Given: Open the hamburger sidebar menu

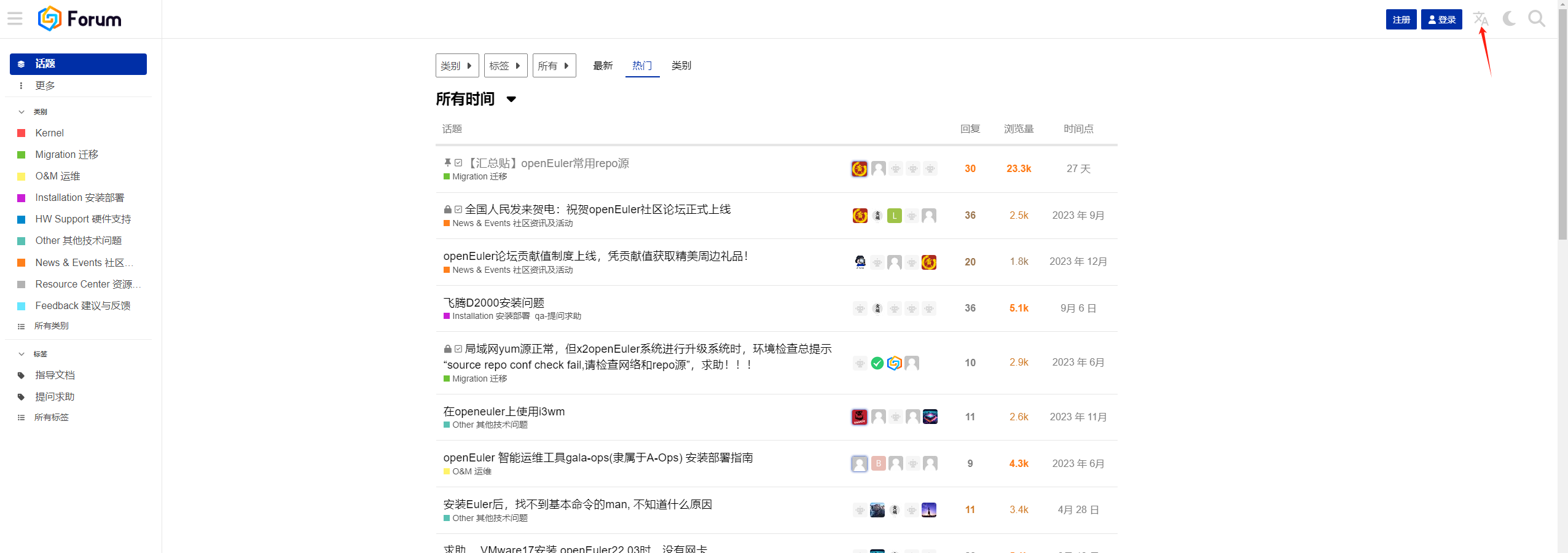Looking at the screenshot, I should coord(15,18).
